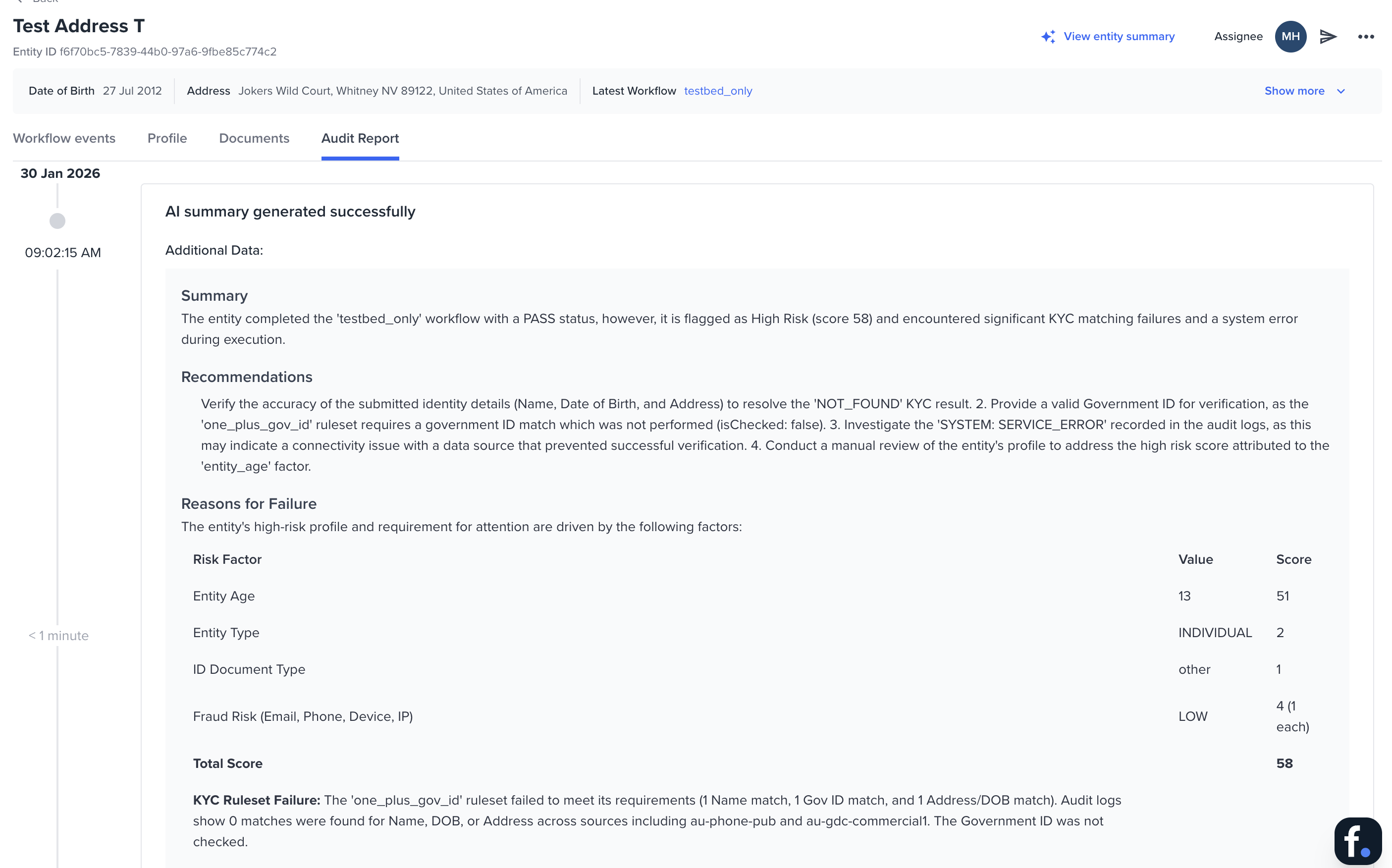This screenshot has height=868, width=1392.
Task: Click the 30 Jan 2026 date heading
Action: (x=60, y=173)
